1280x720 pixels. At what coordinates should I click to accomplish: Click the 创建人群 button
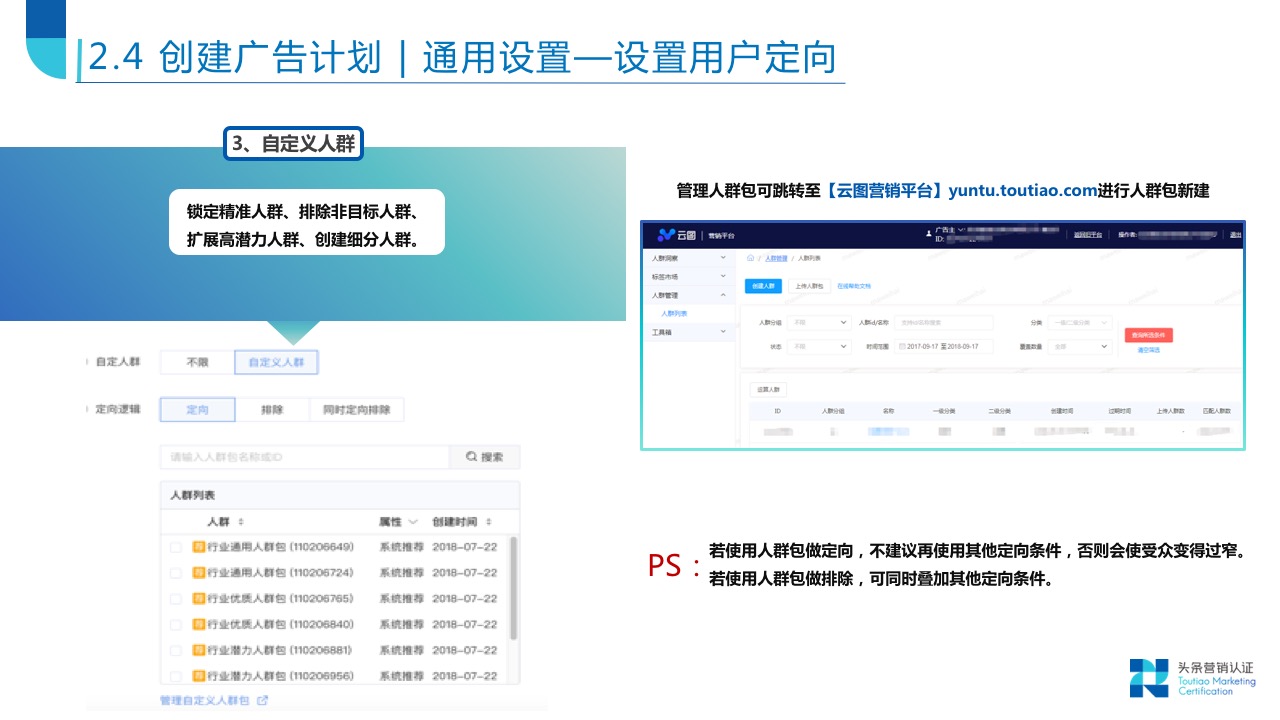[x=763, y=286]
